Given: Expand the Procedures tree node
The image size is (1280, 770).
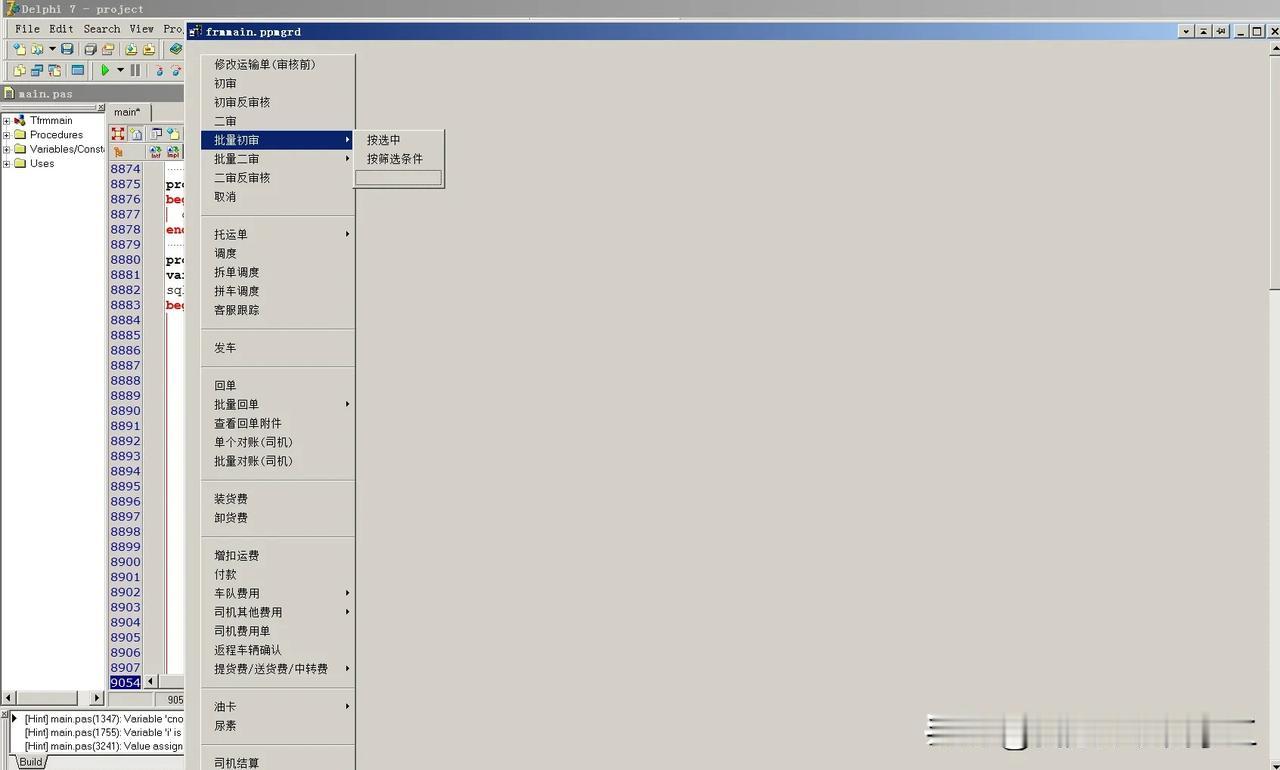Looking at the screenshot, I should (x=6, y=135).
